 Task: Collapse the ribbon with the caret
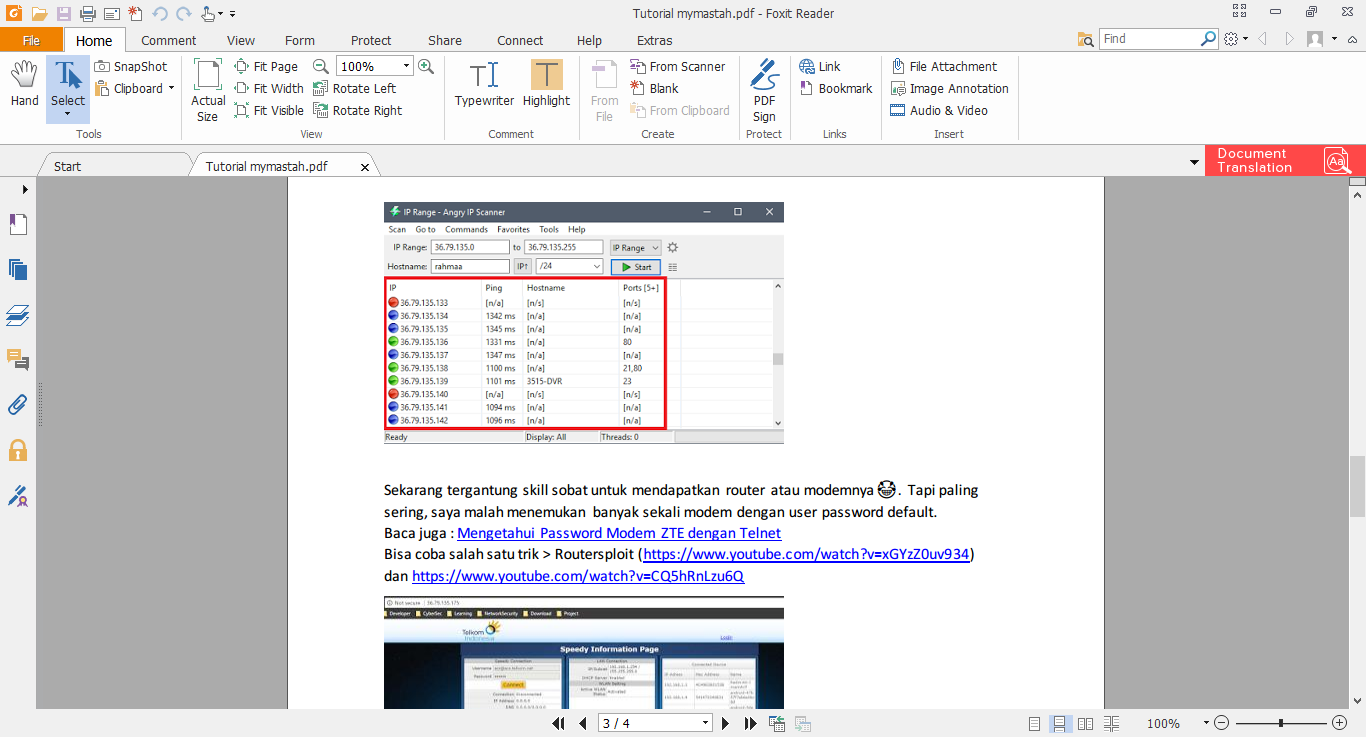click(x=1353, y=39)
